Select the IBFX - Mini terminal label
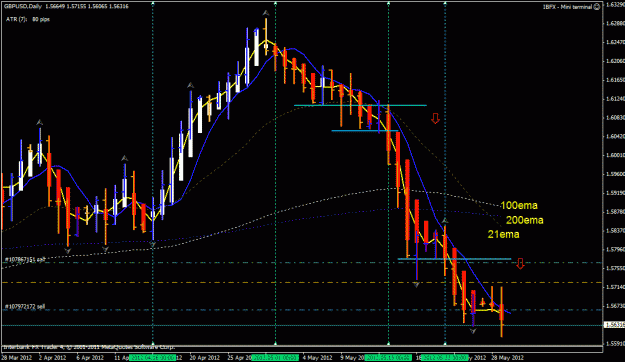Image resolution: width=625 pixels, height=362 pixels. [568, 7]
